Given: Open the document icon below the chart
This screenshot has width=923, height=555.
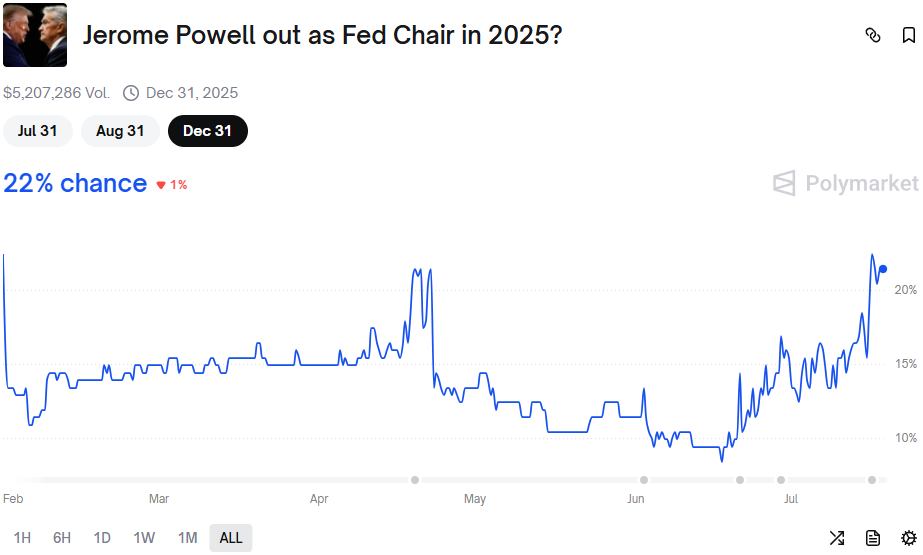Looking at the screenshot, I should 873,538.
